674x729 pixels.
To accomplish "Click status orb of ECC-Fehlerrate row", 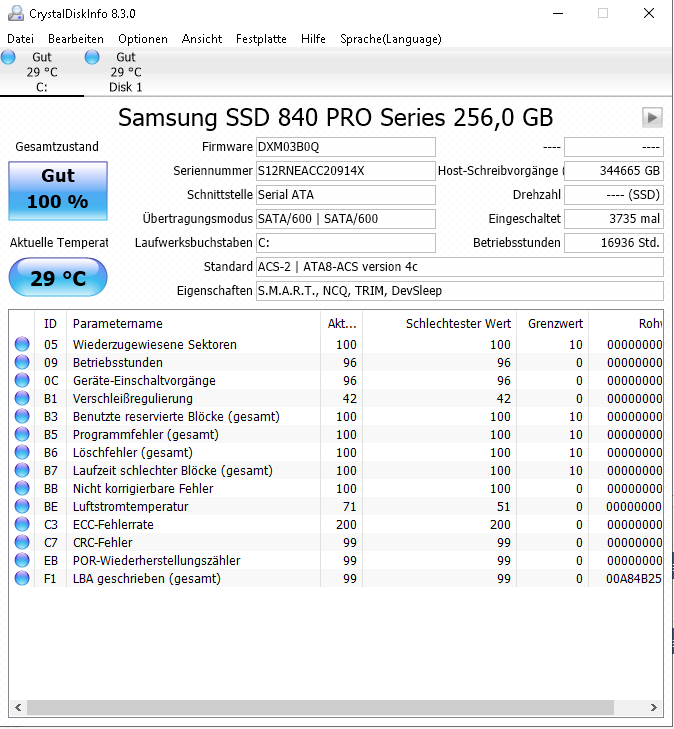I will tap(22, 524).
